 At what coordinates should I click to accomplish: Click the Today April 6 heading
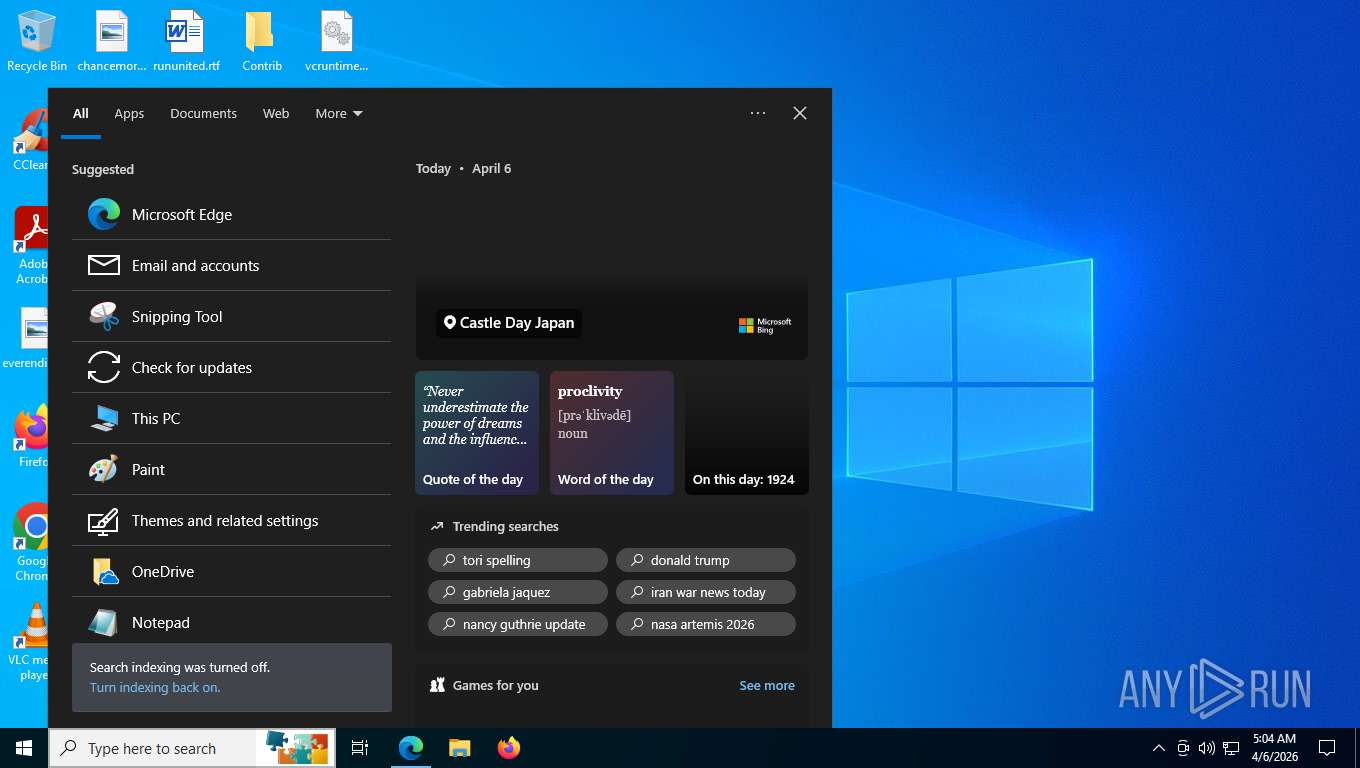point(464,168)
